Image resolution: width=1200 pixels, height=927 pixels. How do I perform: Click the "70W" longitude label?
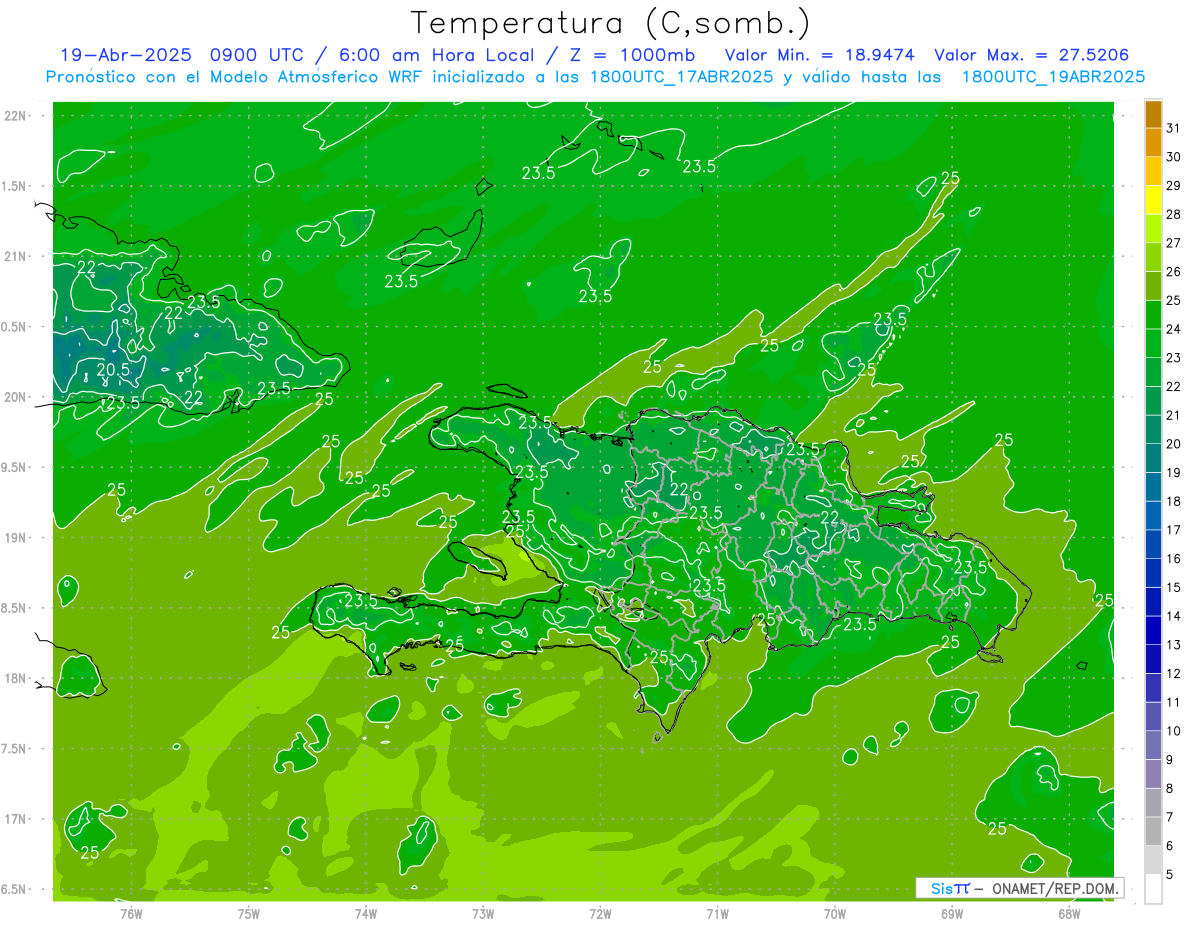835,913
